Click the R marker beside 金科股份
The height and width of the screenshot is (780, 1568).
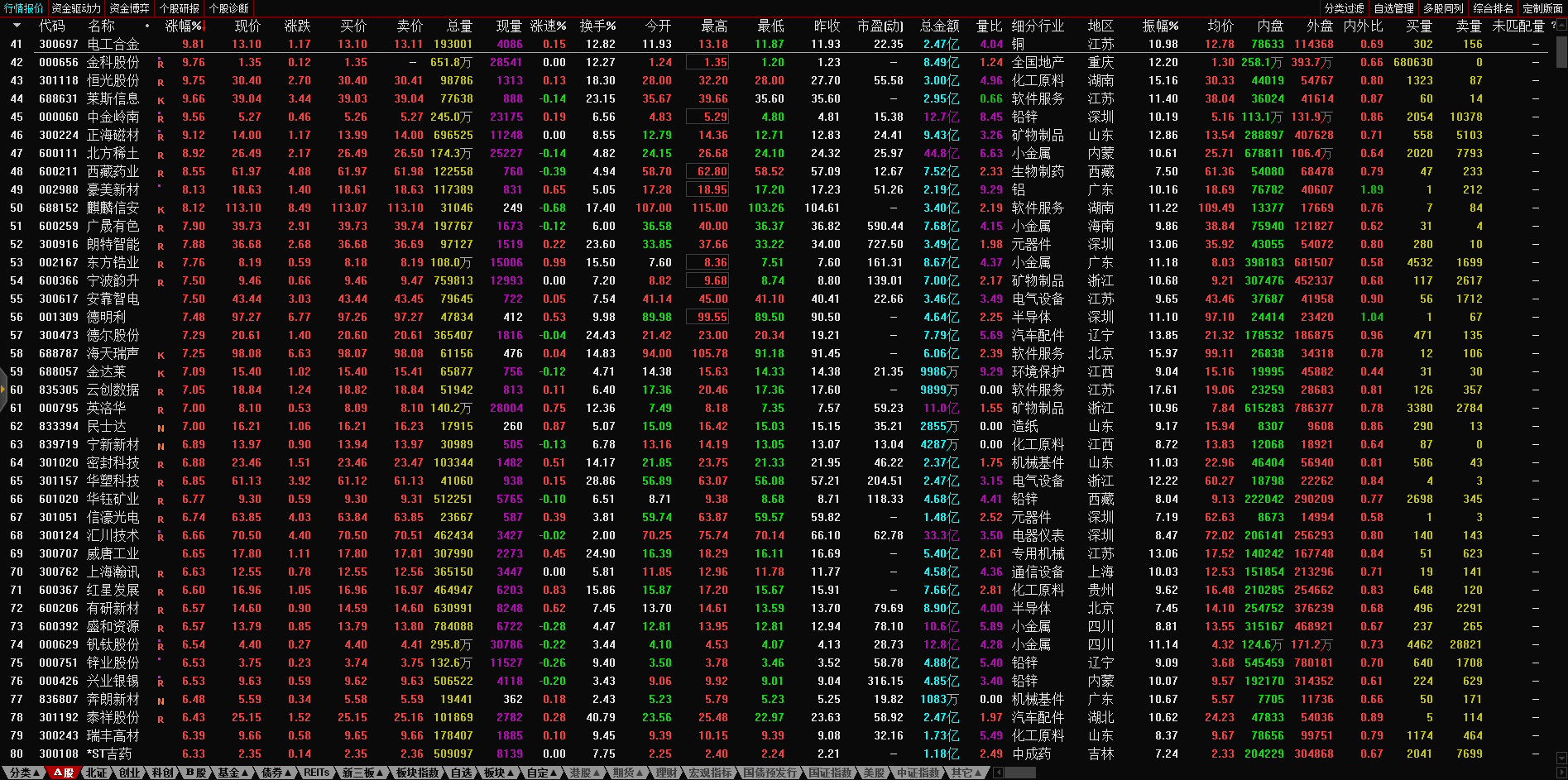click(x=161, y=63)
